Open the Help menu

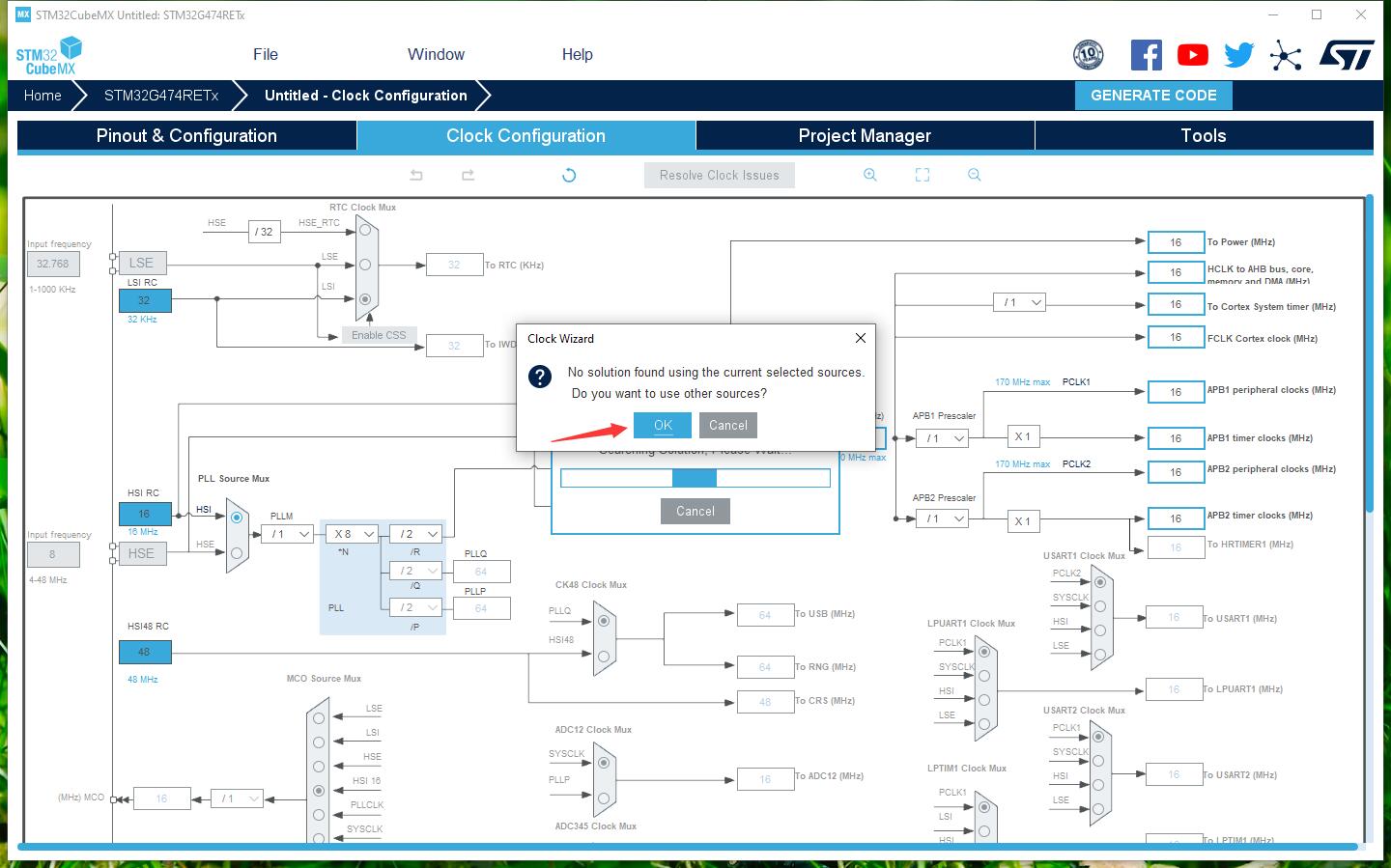(x=578, y=55)
